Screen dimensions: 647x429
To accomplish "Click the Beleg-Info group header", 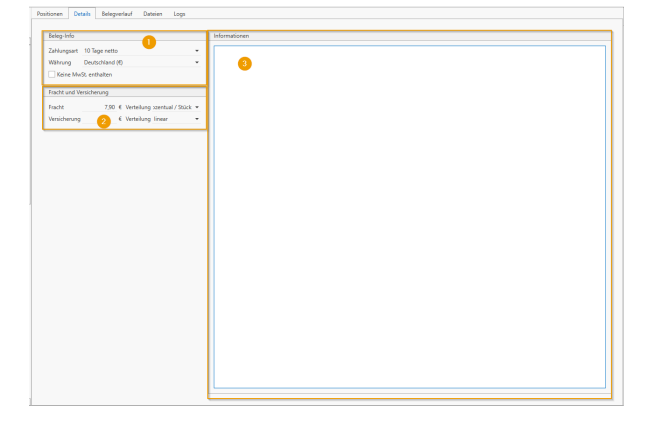I will [62, 36].
